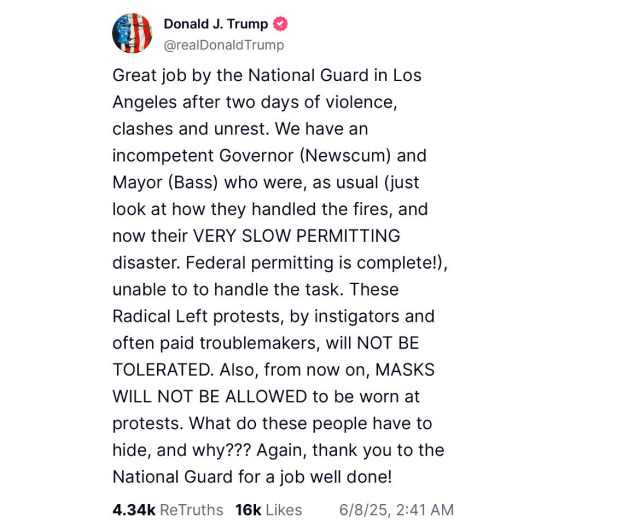Screen dimensions: 640x527
Task: Open the Donald J. Trump display name
Action: point(218,24)
